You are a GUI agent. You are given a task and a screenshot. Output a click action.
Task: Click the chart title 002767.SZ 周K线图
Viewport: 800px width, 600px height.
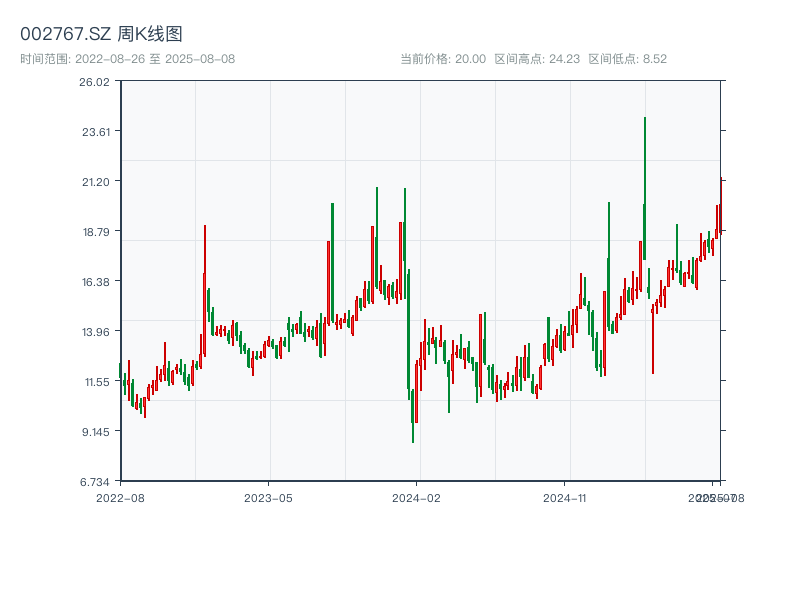click(101, 34)
